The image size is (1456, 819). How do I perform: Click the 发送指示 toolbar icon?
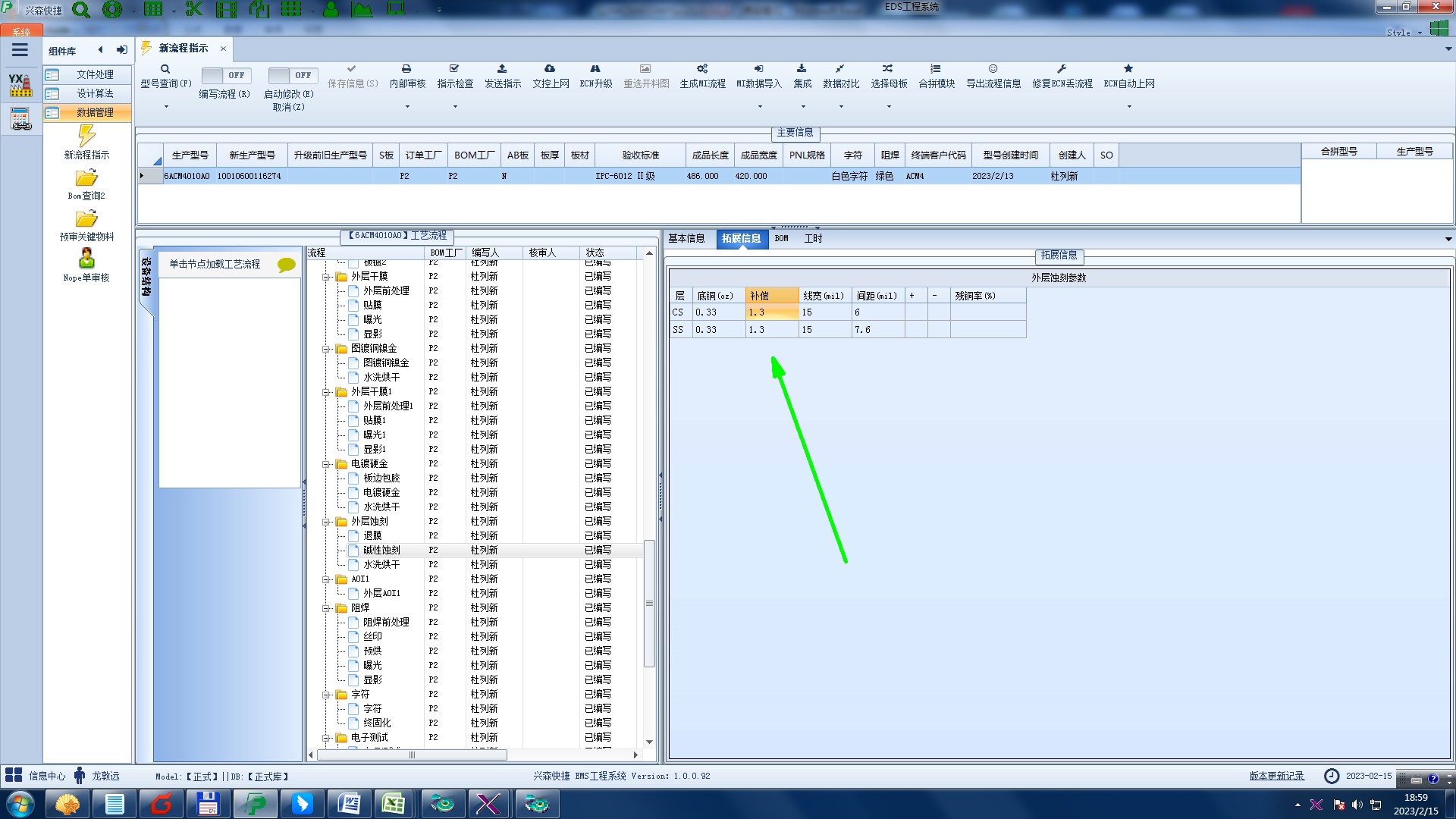pos(502,69)
